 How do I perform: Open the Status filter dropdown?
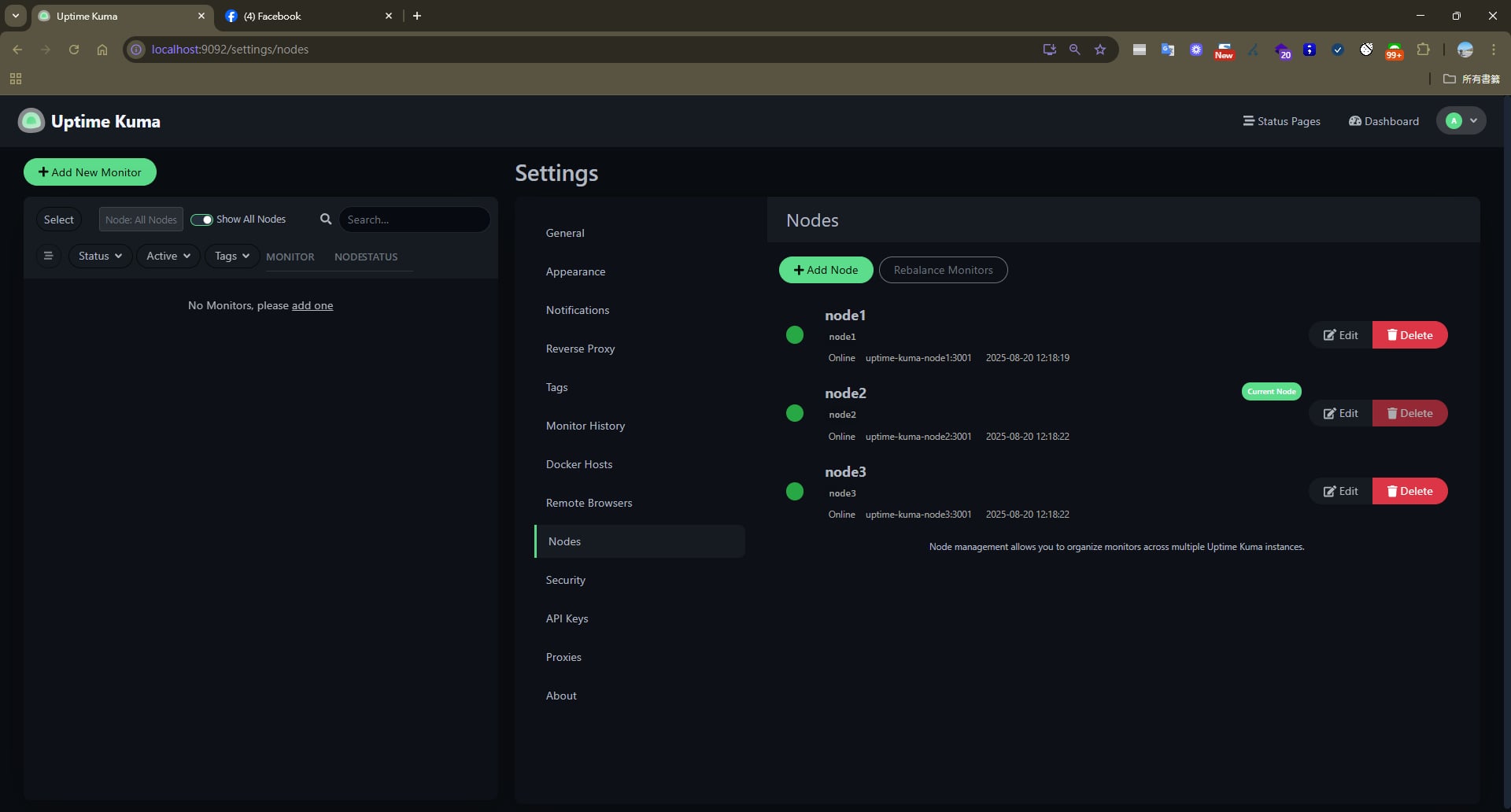(x=100, y=257)
